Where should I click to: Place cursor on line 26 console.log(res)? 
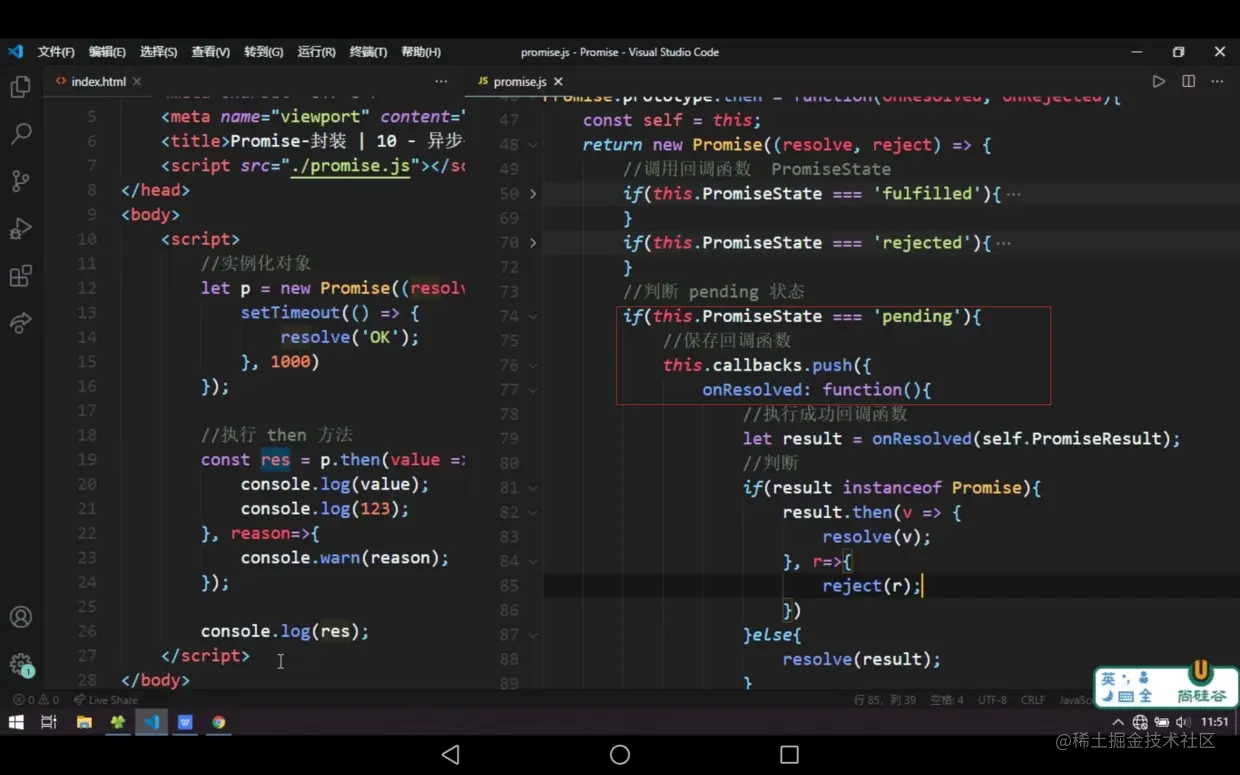[285, 632]
